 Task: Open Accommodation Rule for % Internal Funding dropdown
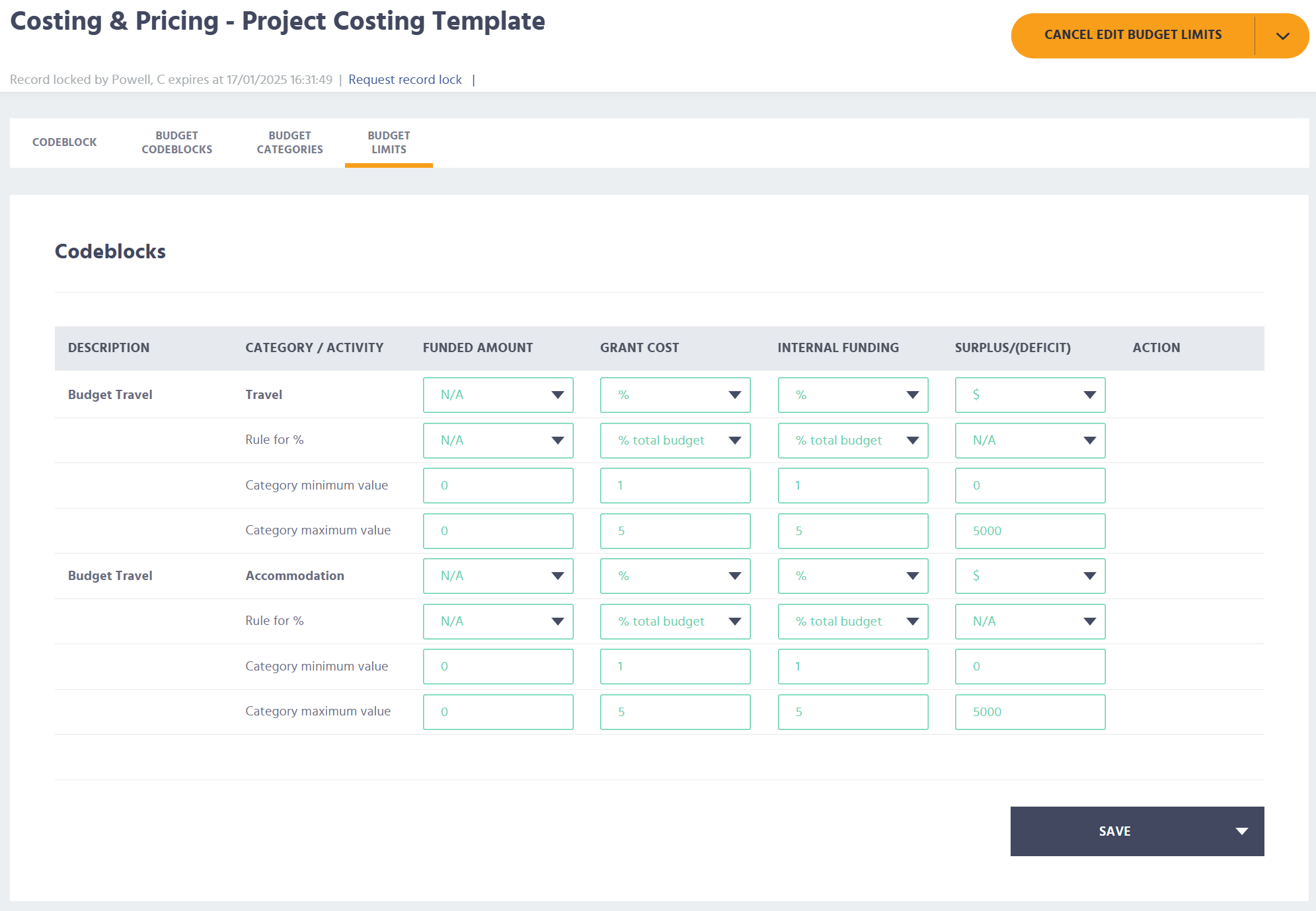[x=853, y=622]
